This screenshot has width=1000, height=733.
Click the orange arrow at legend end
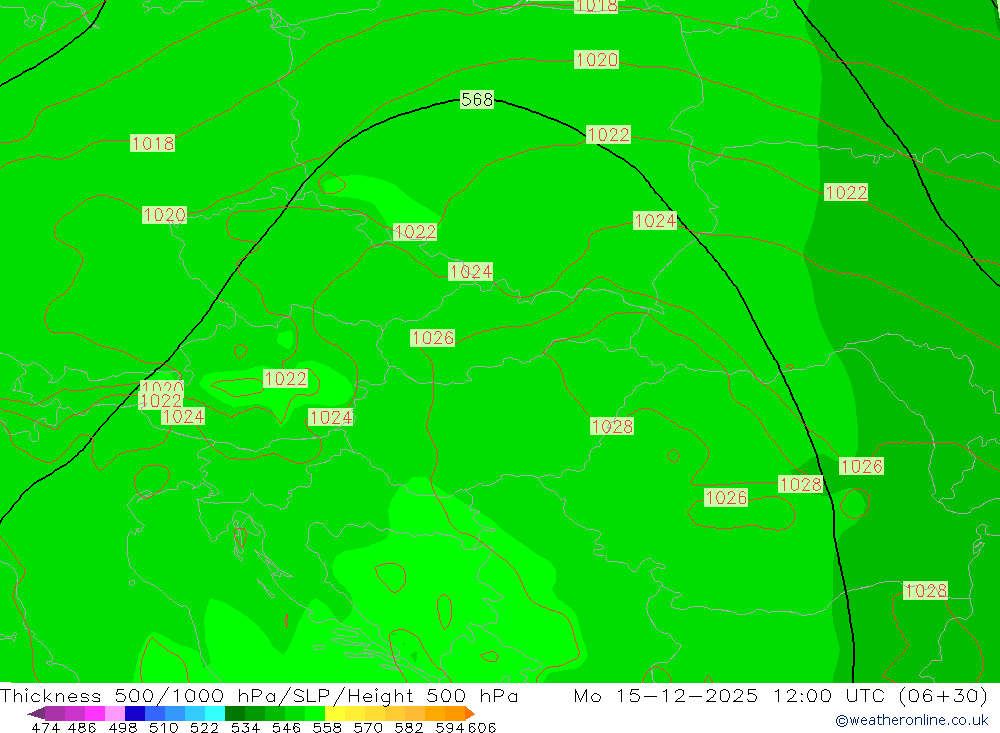coord(469,713)
